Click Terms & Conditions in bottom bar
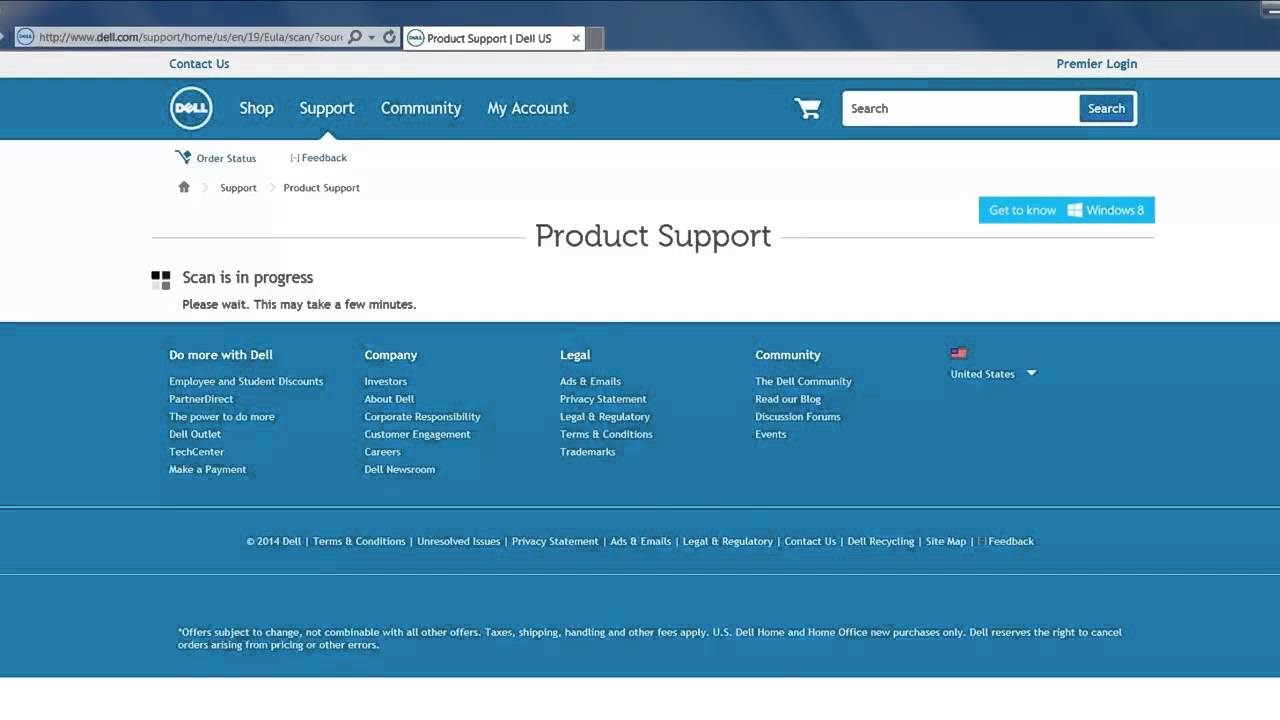Image resolution: width=1280 pixels, height=720 pixels. tap(359, 541)
